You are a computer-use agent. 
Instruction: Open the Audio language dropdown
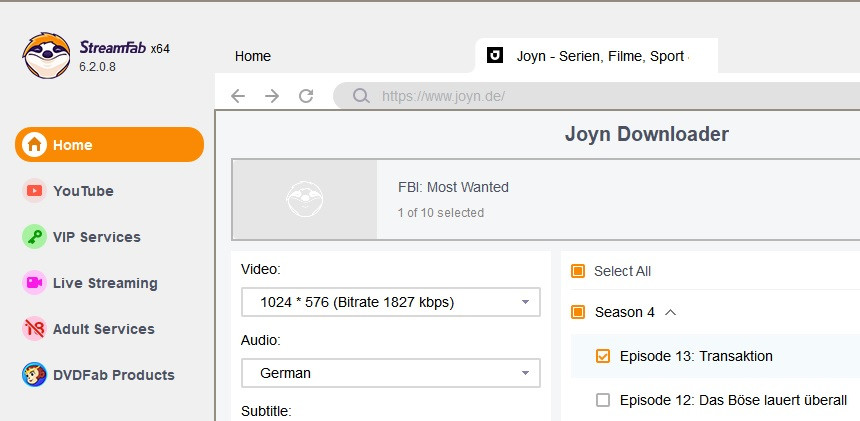click(x=390, y=373)
